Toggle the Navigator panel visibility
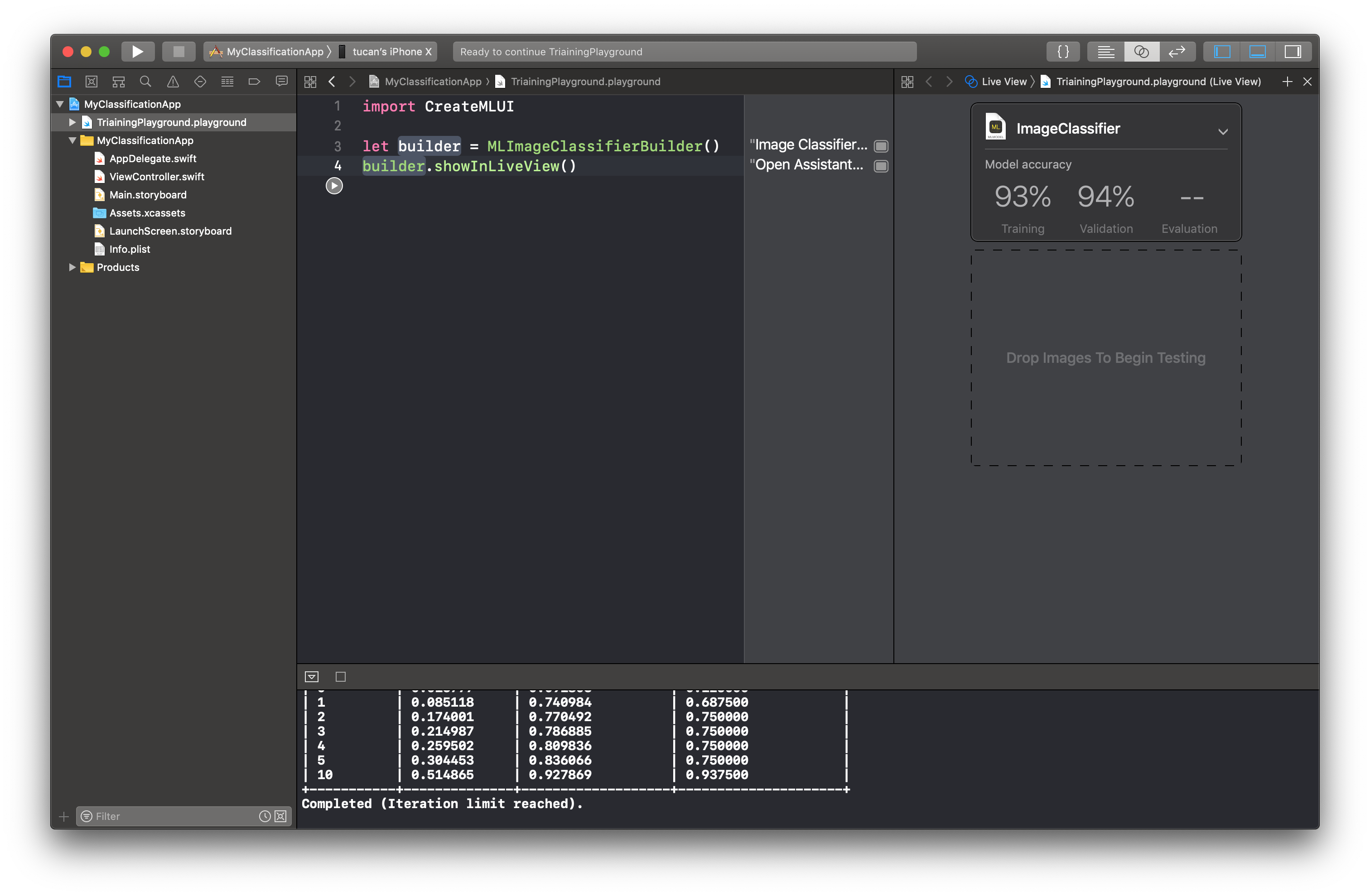The height and width of the screenshot is (896, 1370). (x=1221, y=52)
